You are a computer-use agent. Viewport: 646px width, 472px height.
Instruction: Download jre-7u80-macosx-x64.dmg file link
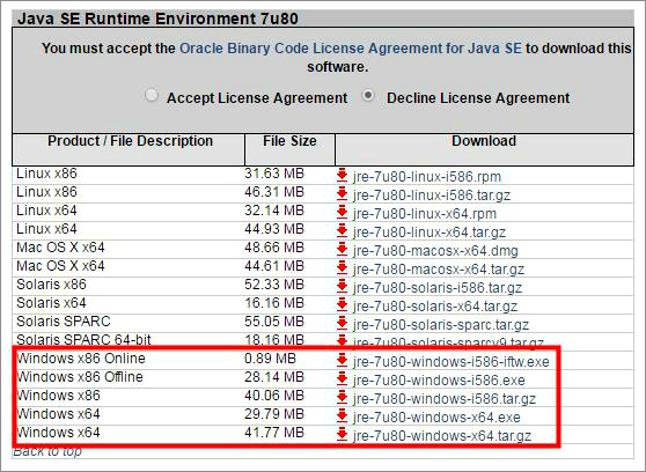pos(435,251)
